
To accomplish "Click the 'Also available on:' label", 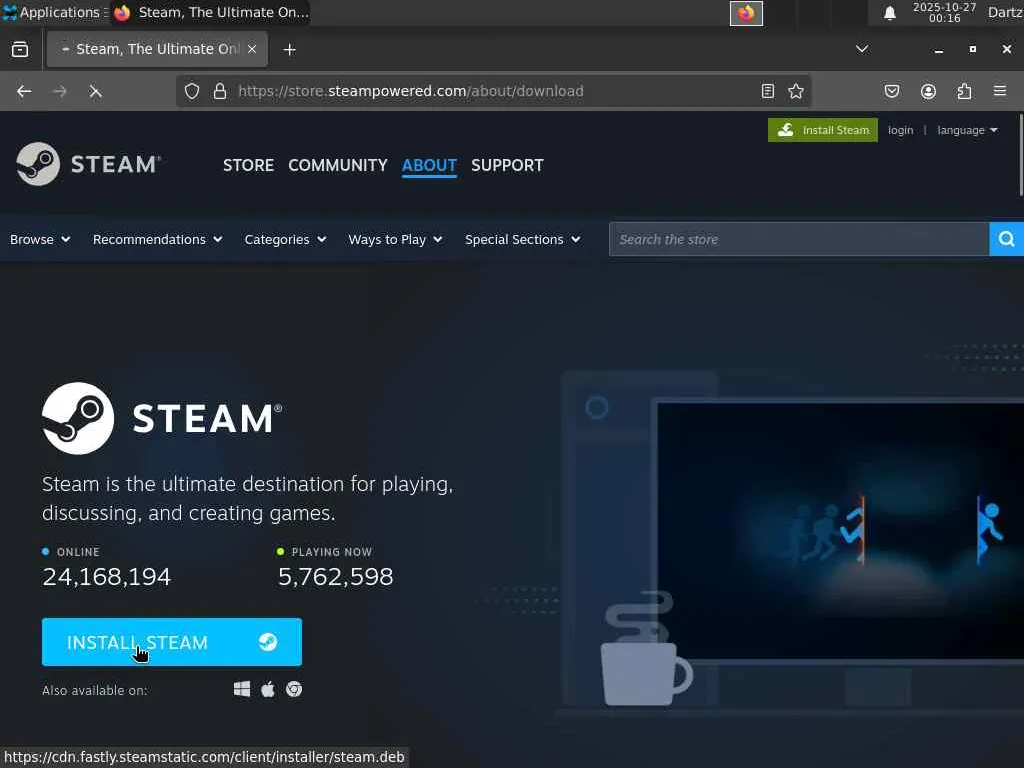I will pyautogui.click(x=95, y=690).
